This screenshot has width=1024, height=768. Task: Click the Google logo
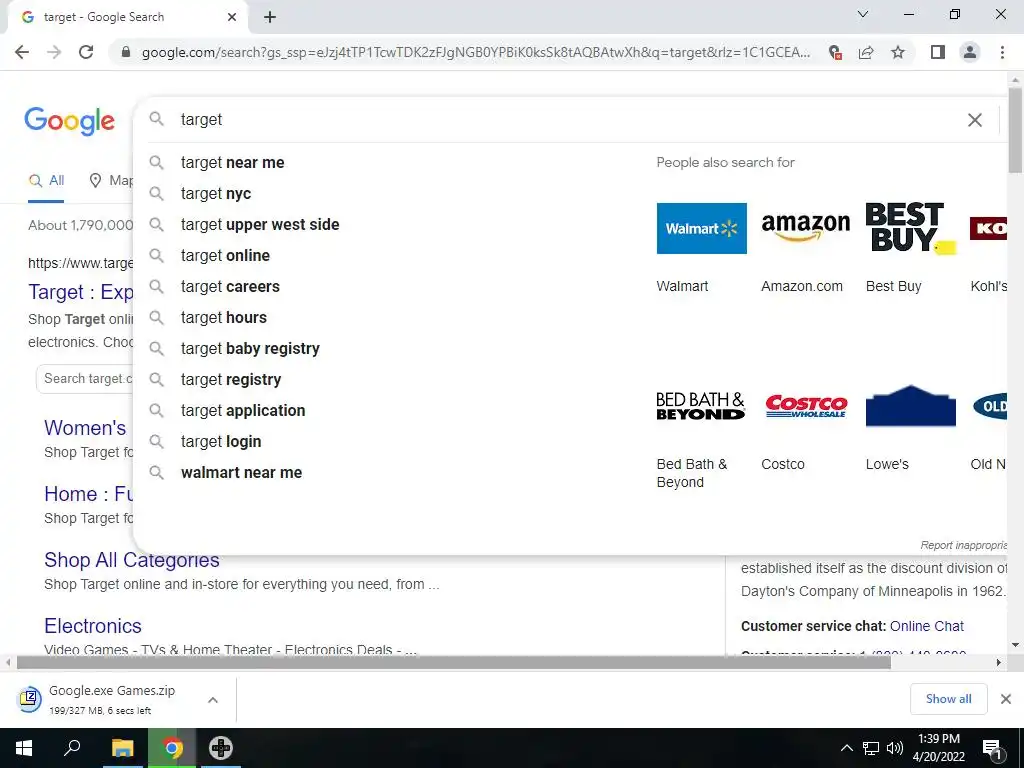pyautogui.click(x=69, y=121)
